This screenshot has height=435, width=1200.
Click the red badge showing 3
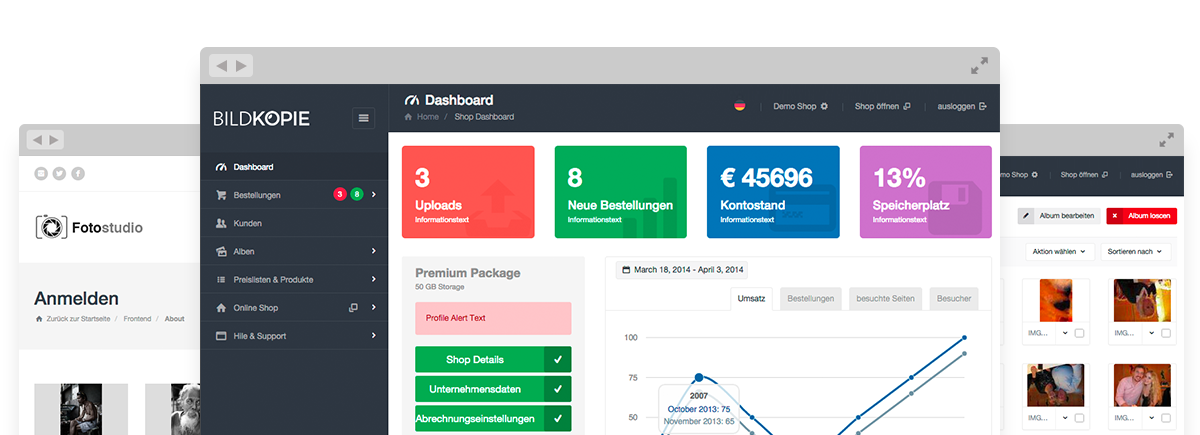pos(340,194)
